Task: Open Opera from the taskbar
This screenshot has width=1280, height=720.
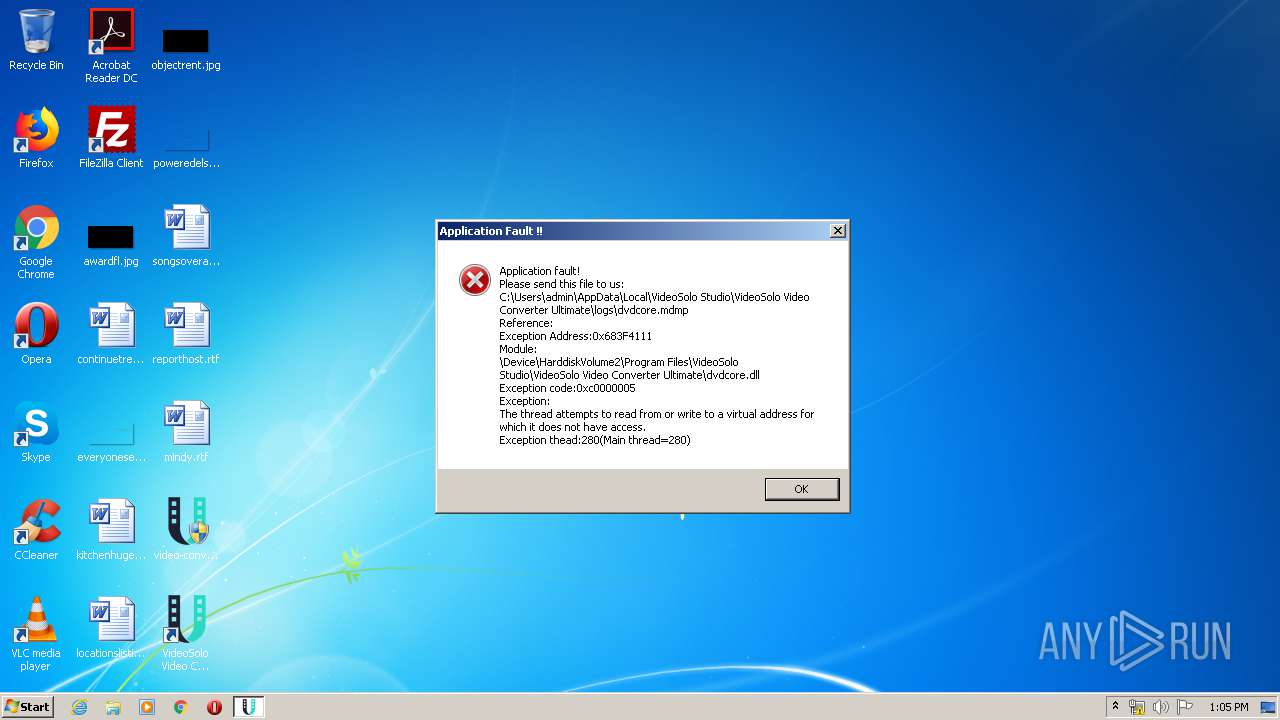Action: (x=214, y=707)
